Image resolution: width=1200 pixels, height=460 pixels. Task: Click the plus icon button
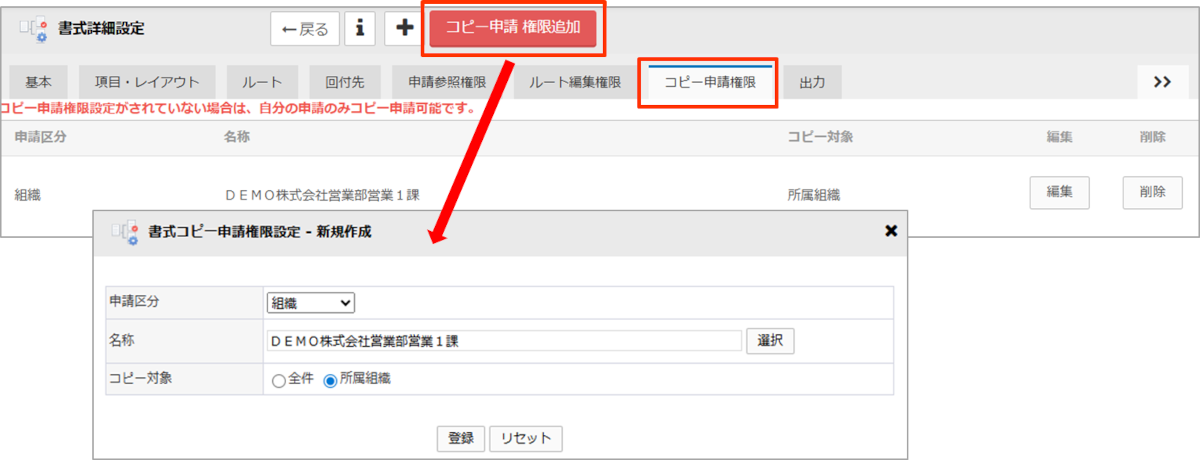click(x=405, y=29)
